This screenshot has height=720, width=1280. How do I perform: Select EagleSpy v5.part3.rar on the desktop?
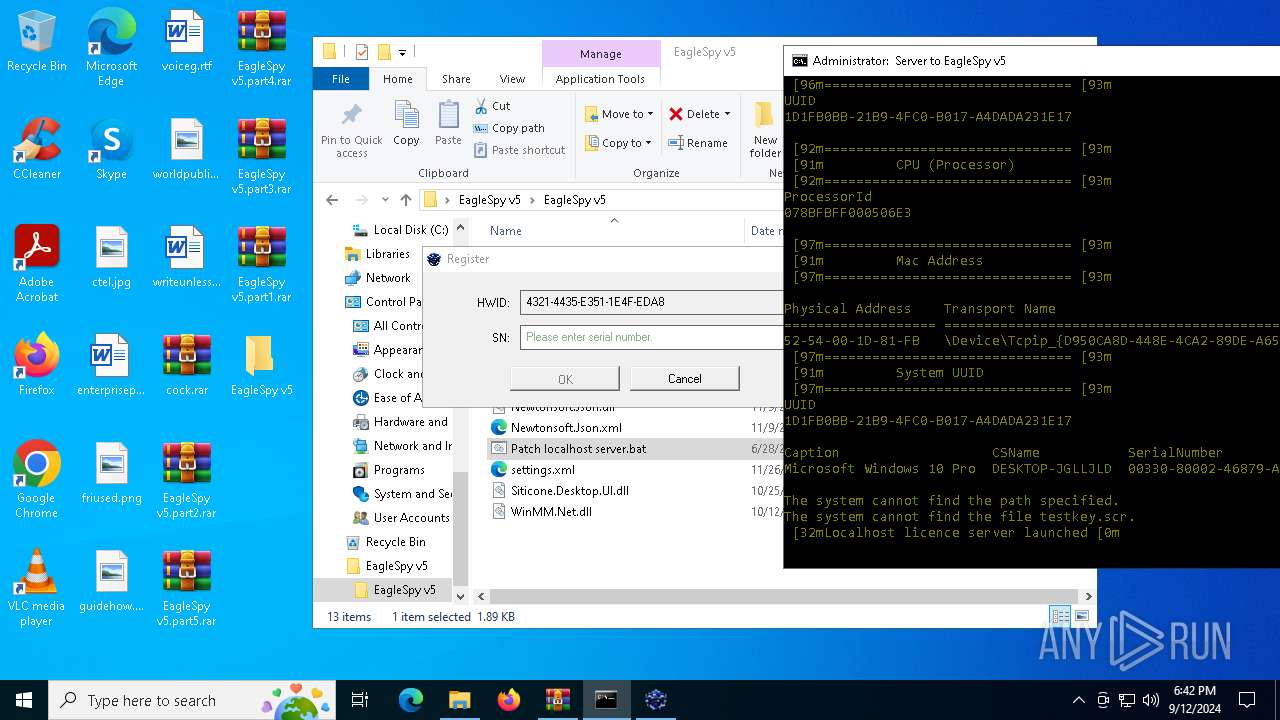(261, 156)
